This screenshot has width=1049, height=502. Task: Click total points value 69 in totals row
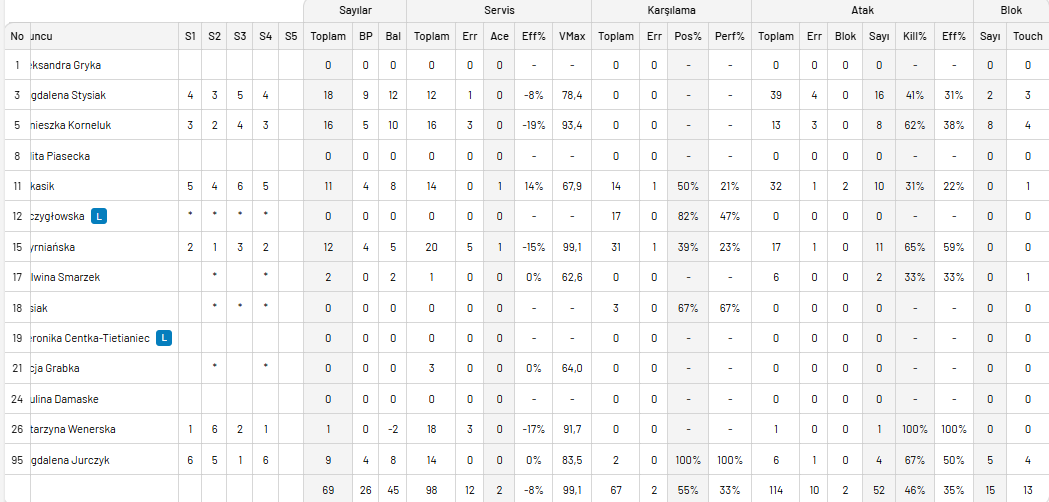328,490
